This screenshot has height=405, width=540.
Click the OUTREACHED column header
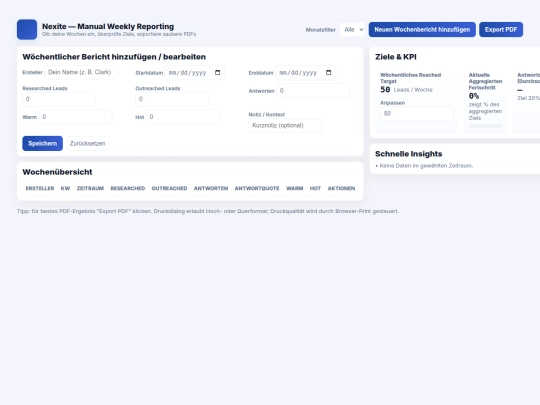coord(169,188)
